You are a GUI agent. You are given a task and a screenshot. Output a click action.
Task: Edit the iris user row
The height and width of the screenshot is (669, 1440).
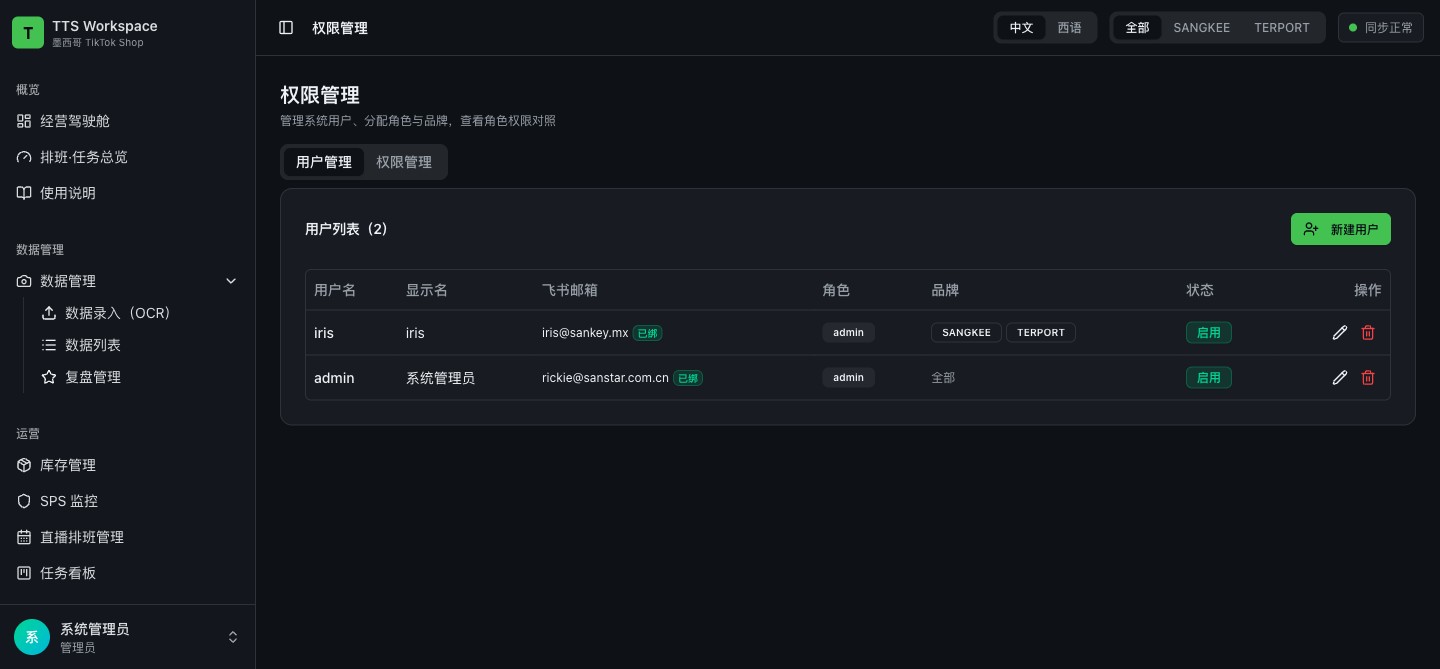pos(1340,333)
